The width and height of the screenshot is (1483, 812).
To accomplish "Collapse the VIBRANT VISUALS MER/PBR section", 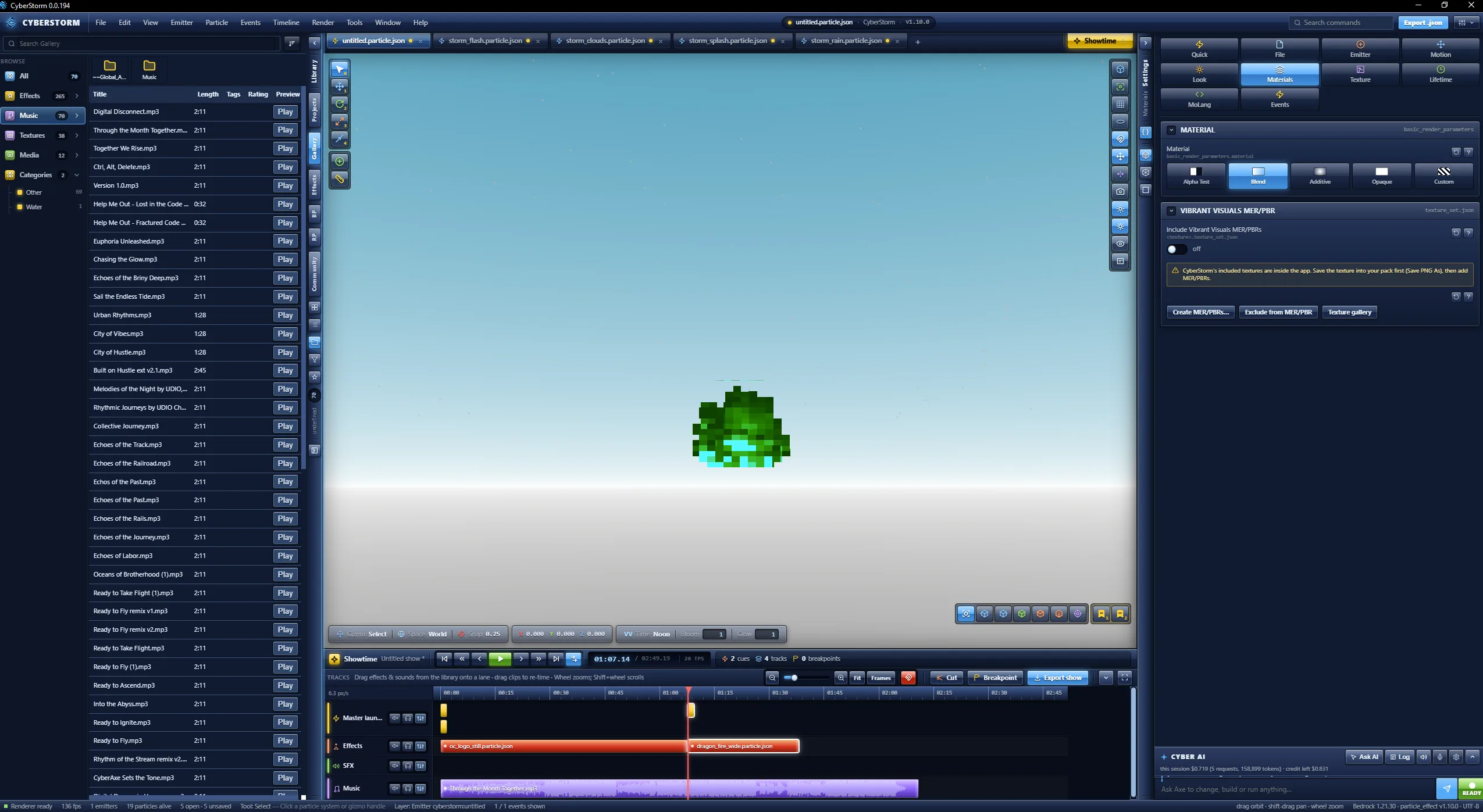I will [1171, 211].
